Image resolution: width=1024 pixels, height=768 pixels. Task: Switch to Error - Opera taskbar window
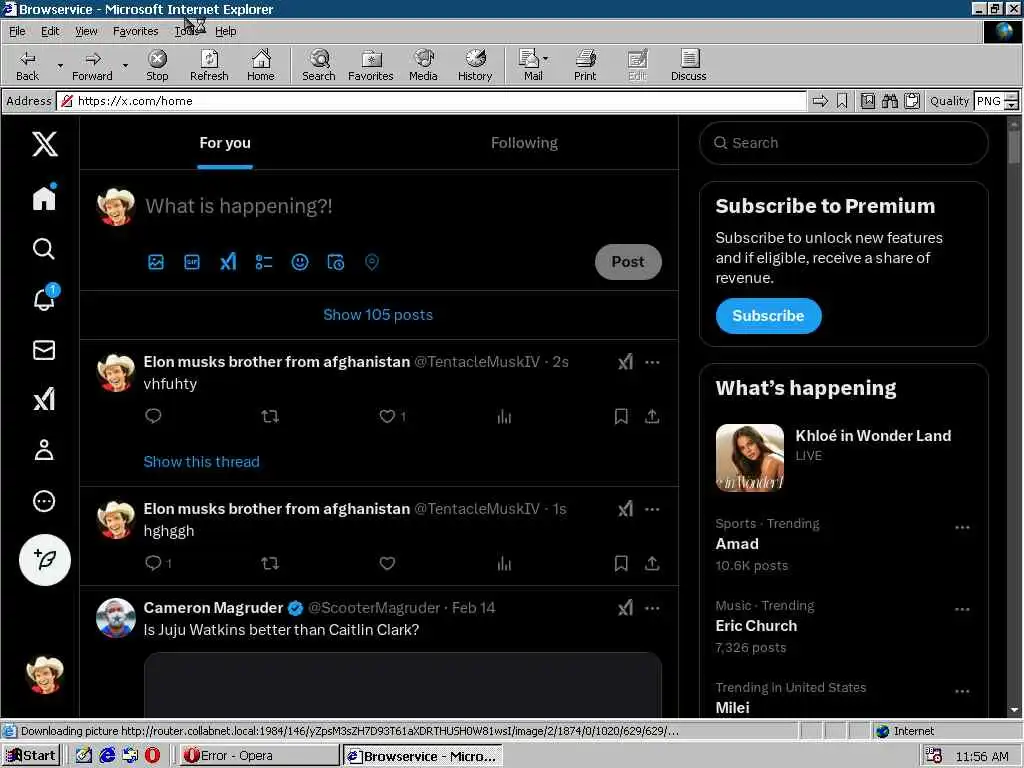(x=259, y=756)
